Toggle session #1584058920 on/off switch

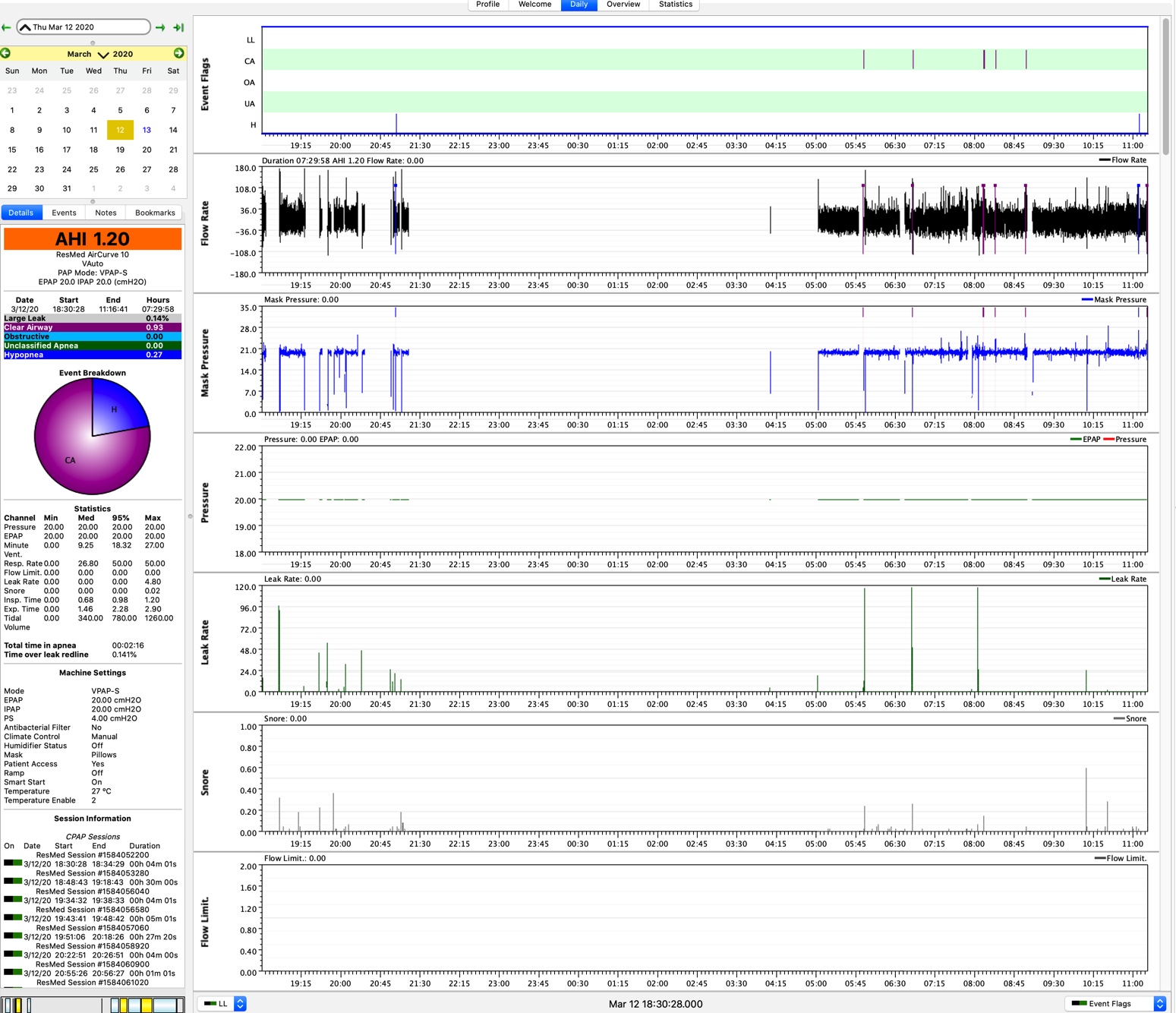click(x=13, y=954)
